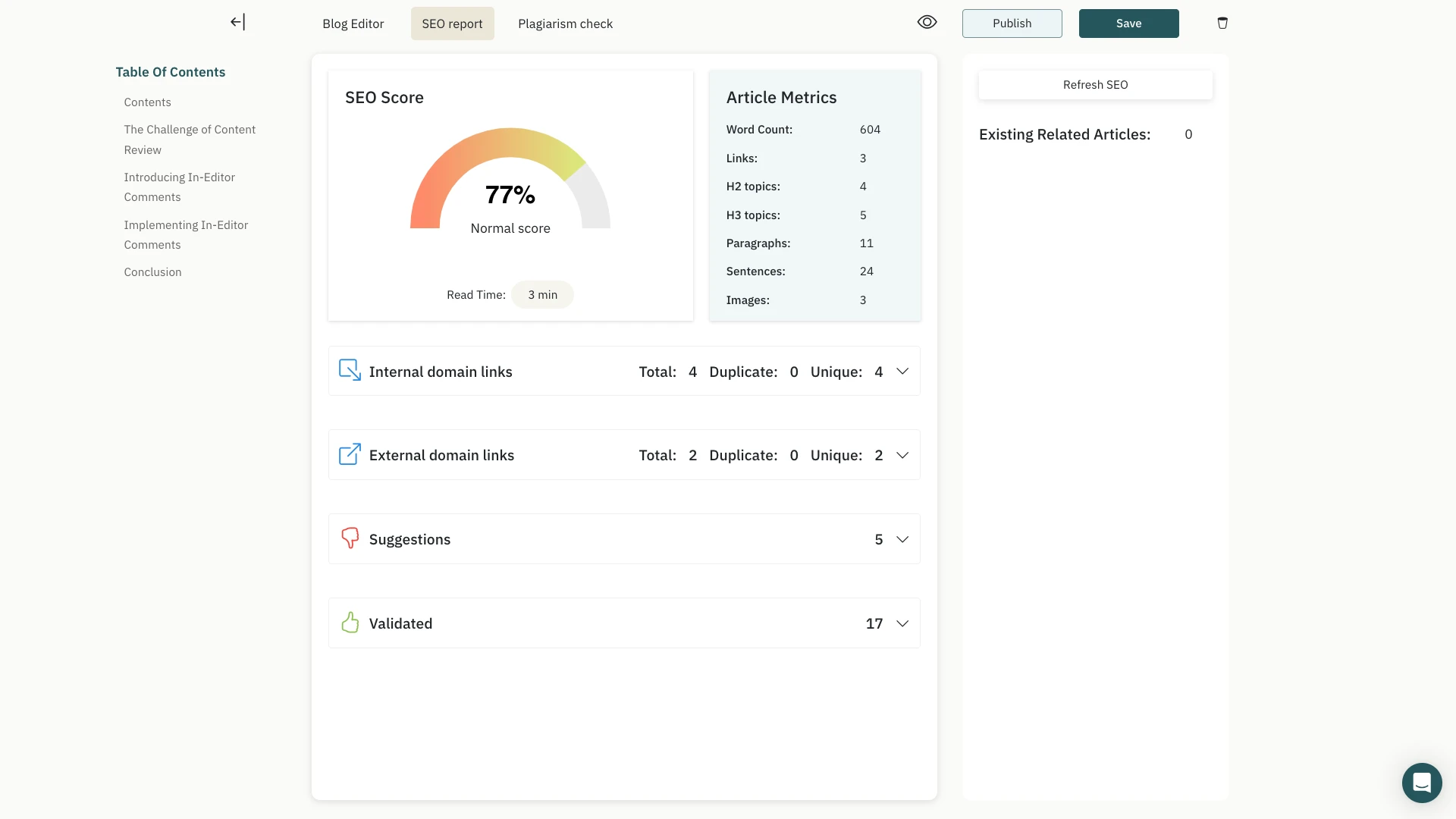Click the Validated thumbs-up icon

click(350, 623)
